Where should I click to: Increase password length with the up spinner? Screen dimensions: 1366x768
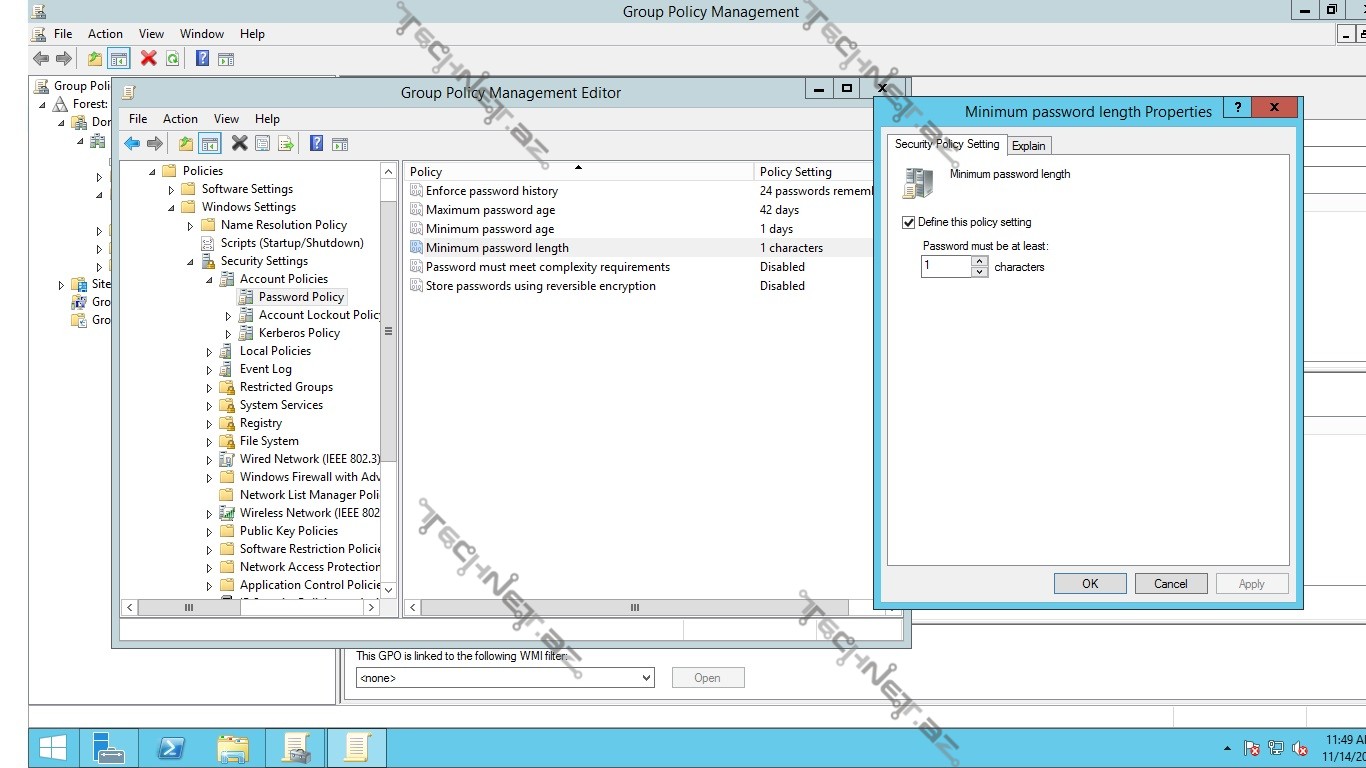tap(980, 262)
